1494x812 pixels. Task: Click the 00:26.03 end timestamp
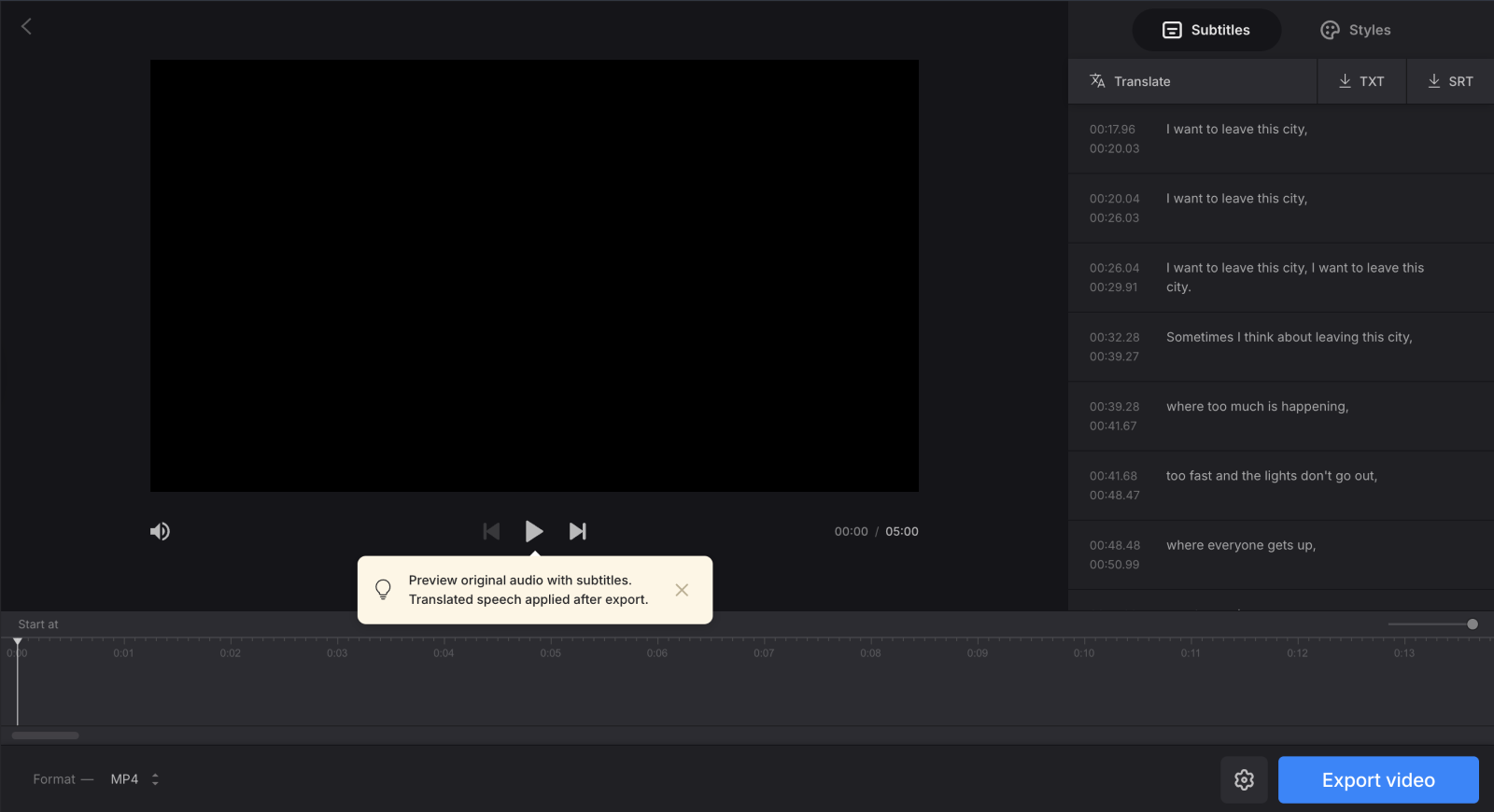pos(1114,218)
